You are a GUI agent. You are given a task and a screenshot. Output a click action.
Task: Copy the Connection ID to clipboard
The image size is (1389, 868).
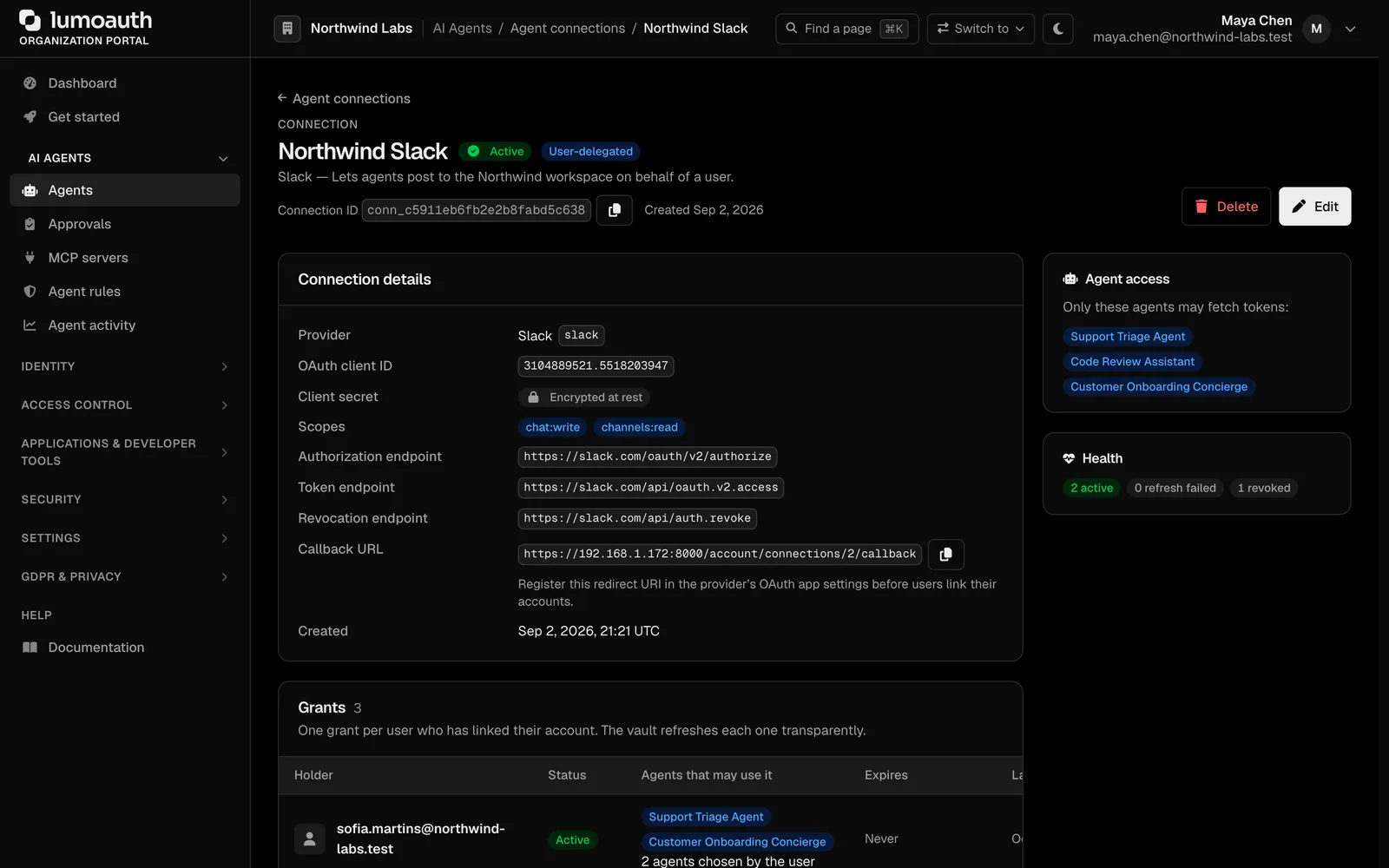615,210
